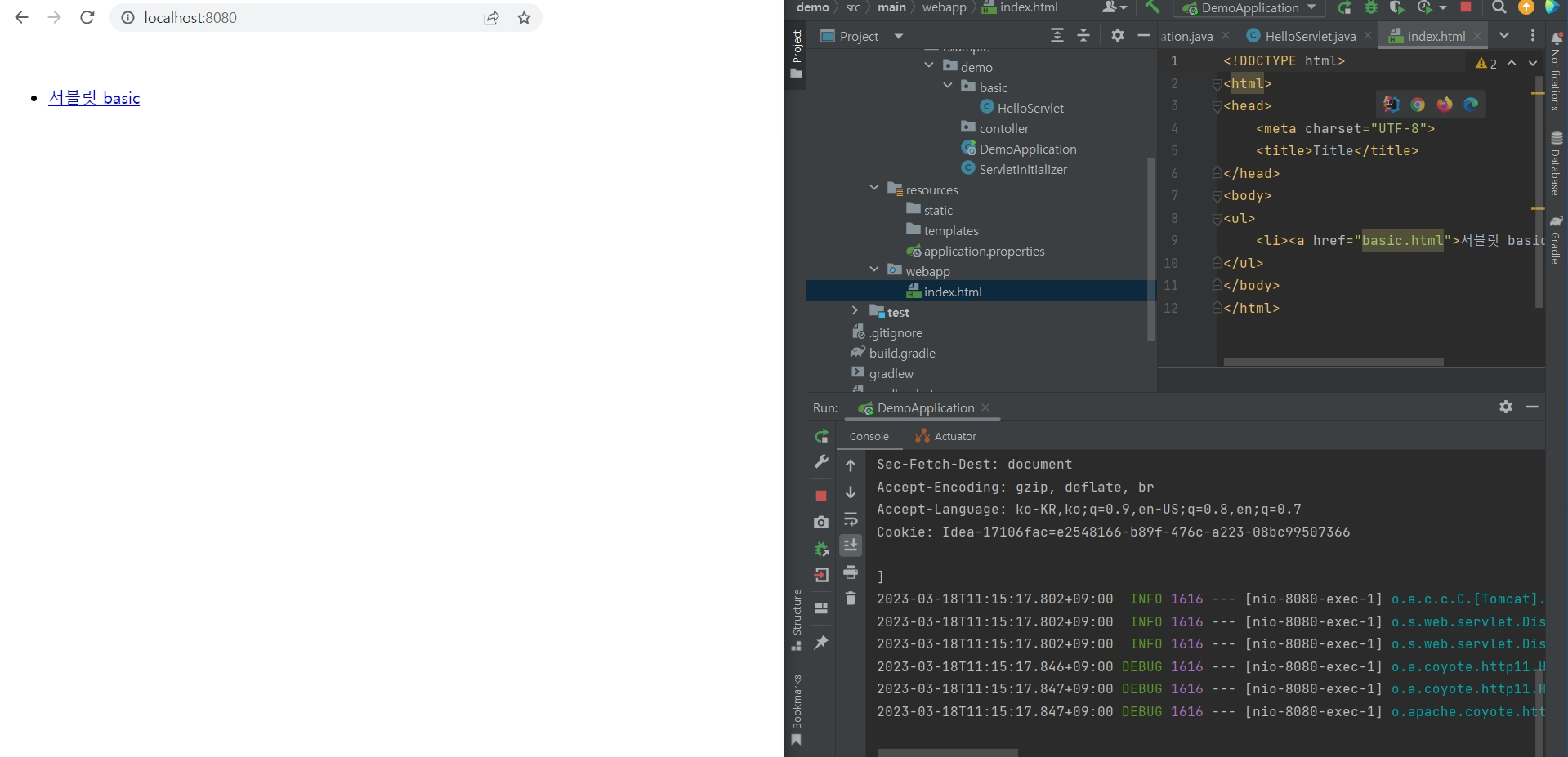Collapse the webapp folder

[874, 269]
